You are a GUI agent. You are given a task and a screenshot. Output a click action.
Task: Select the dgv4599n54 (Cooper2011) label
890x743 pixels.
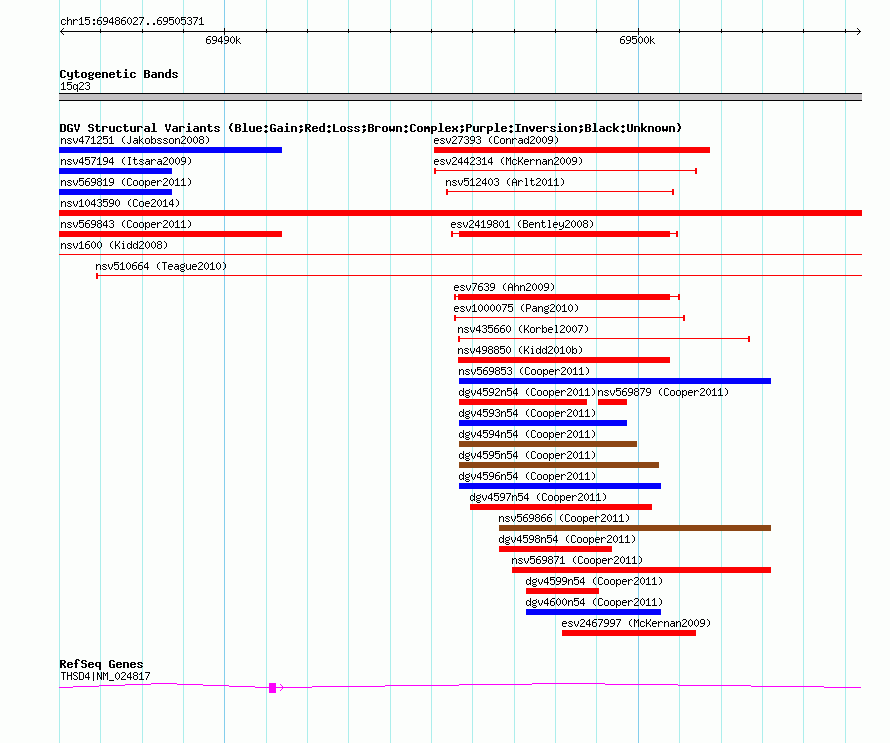[594, 581]
